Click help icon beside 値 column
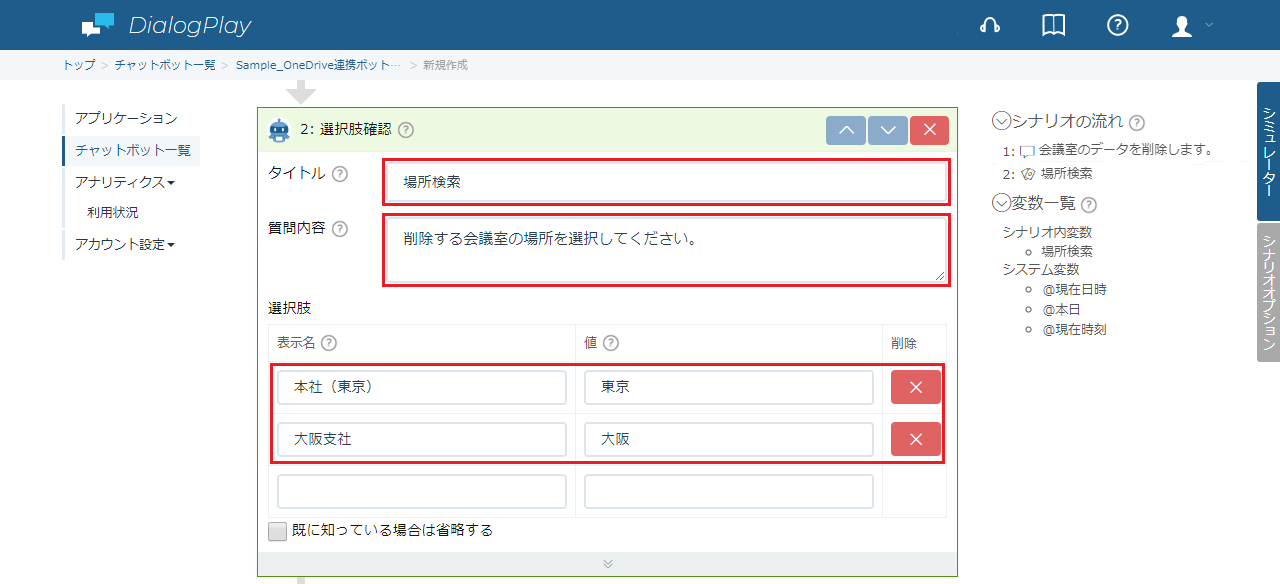Image resolution: width=1280 pixels, height=584 pixels. coord(611,343)
